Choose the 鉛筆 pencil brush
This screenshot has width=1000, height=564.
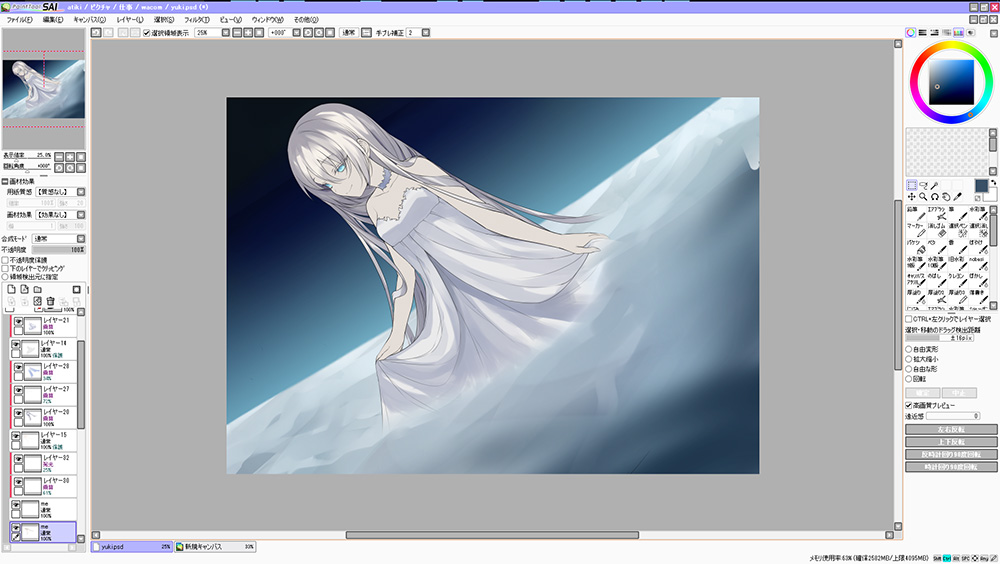pyautogui.click(x=915, y=214)
